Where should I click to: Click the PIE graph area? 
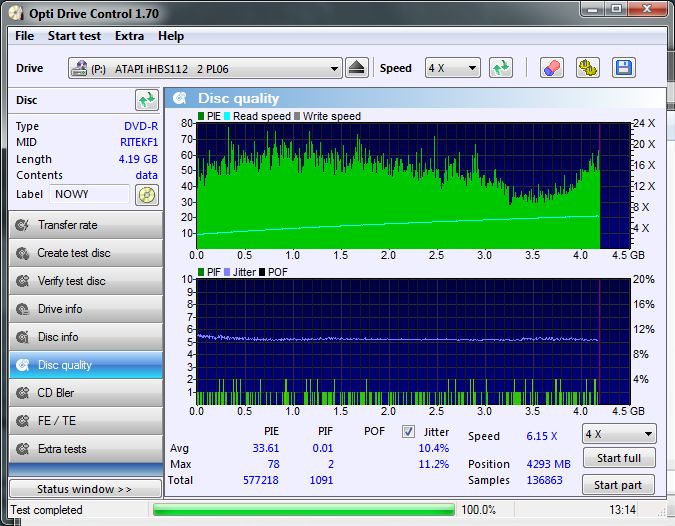click(x=413, y=186)
